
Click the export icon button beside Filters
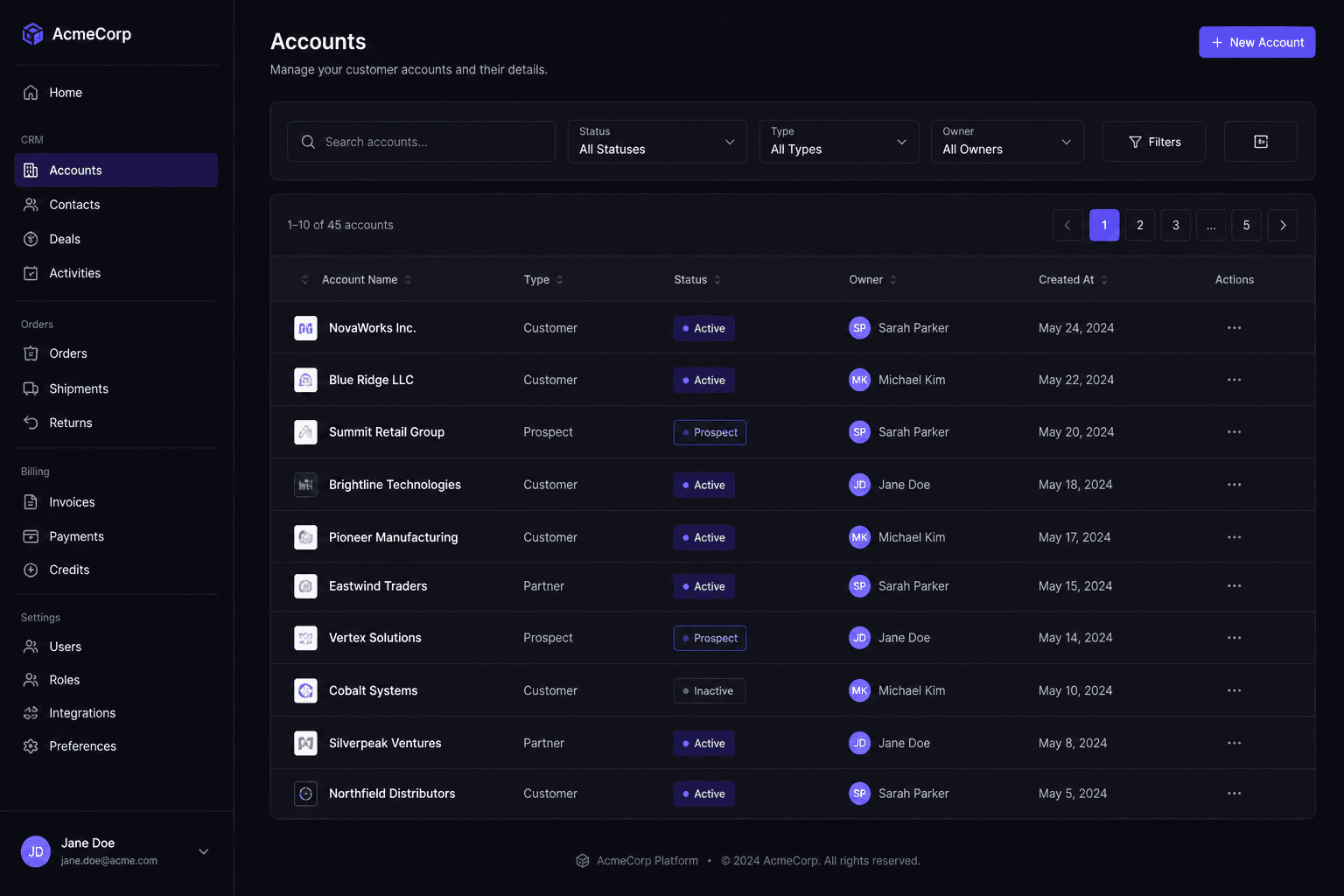1260,142
